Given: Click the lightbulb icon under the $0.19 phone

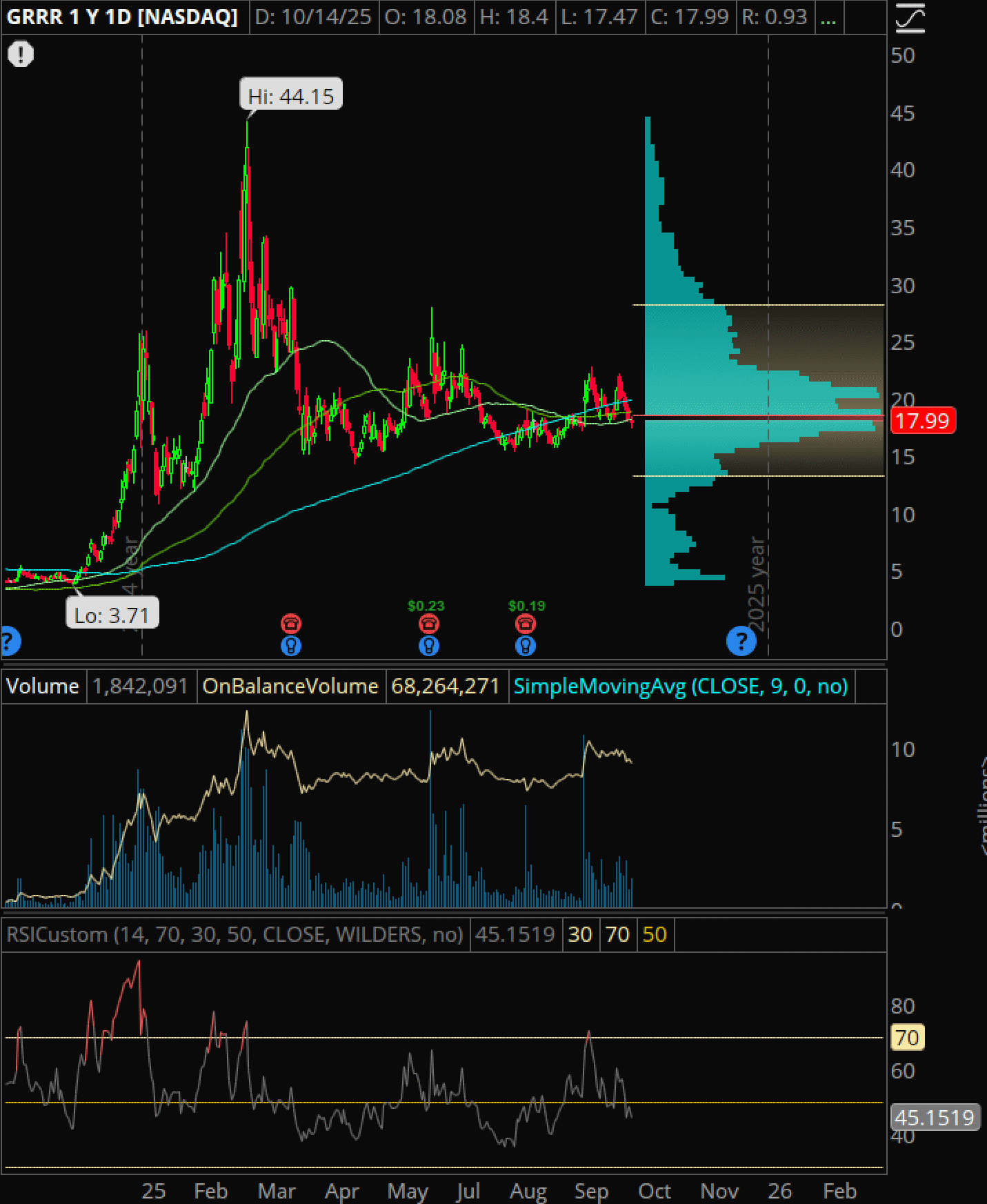Looking at the screenshot, I should (x=526, y=646).
